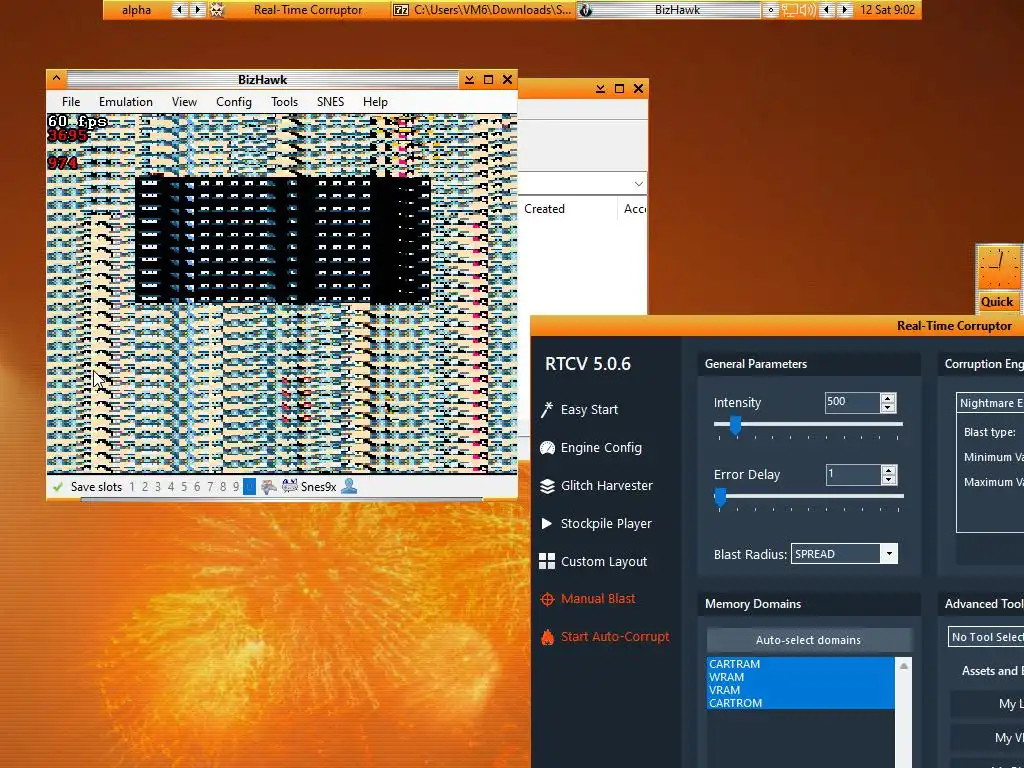Select the VRAM memory domain

(801, 690)
